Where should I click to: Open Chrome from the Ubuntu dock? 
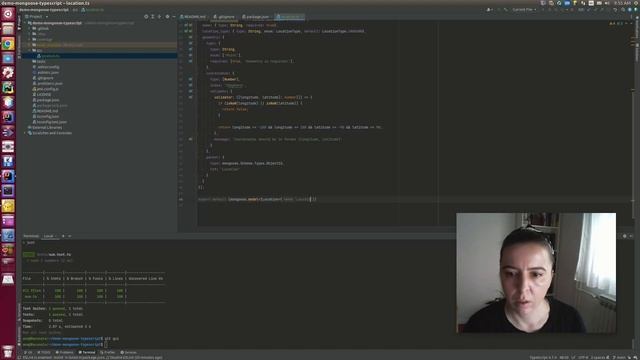[8, 44]
